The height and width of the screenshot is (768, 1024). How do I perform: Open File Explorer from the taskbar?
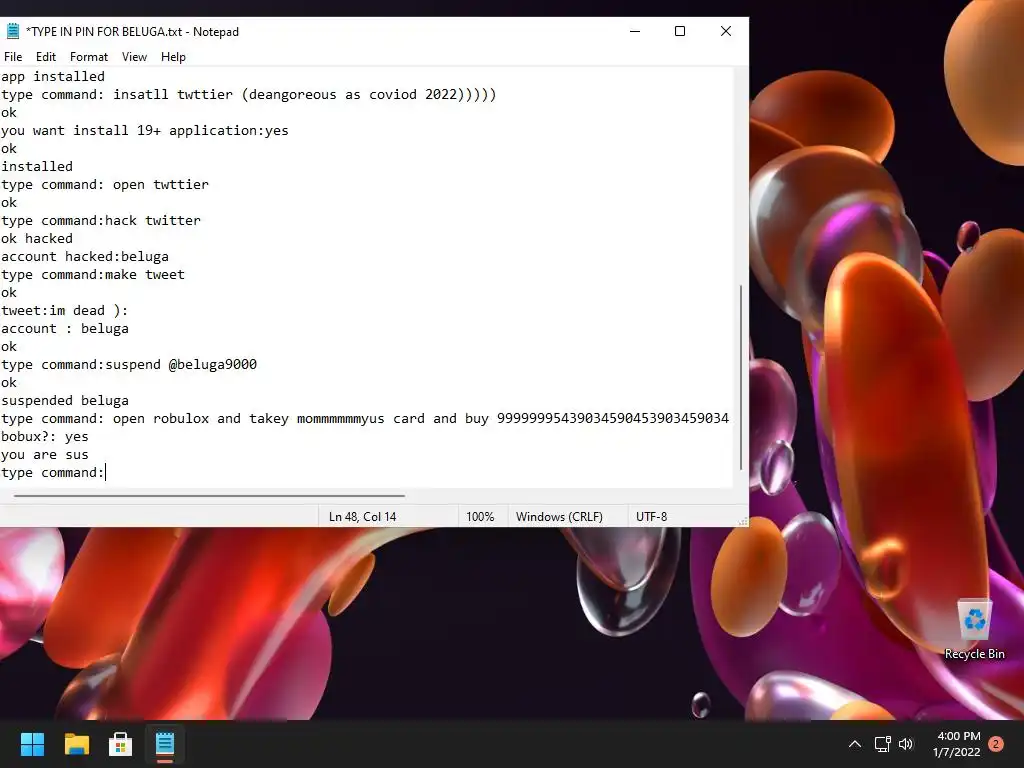(76, 744)
